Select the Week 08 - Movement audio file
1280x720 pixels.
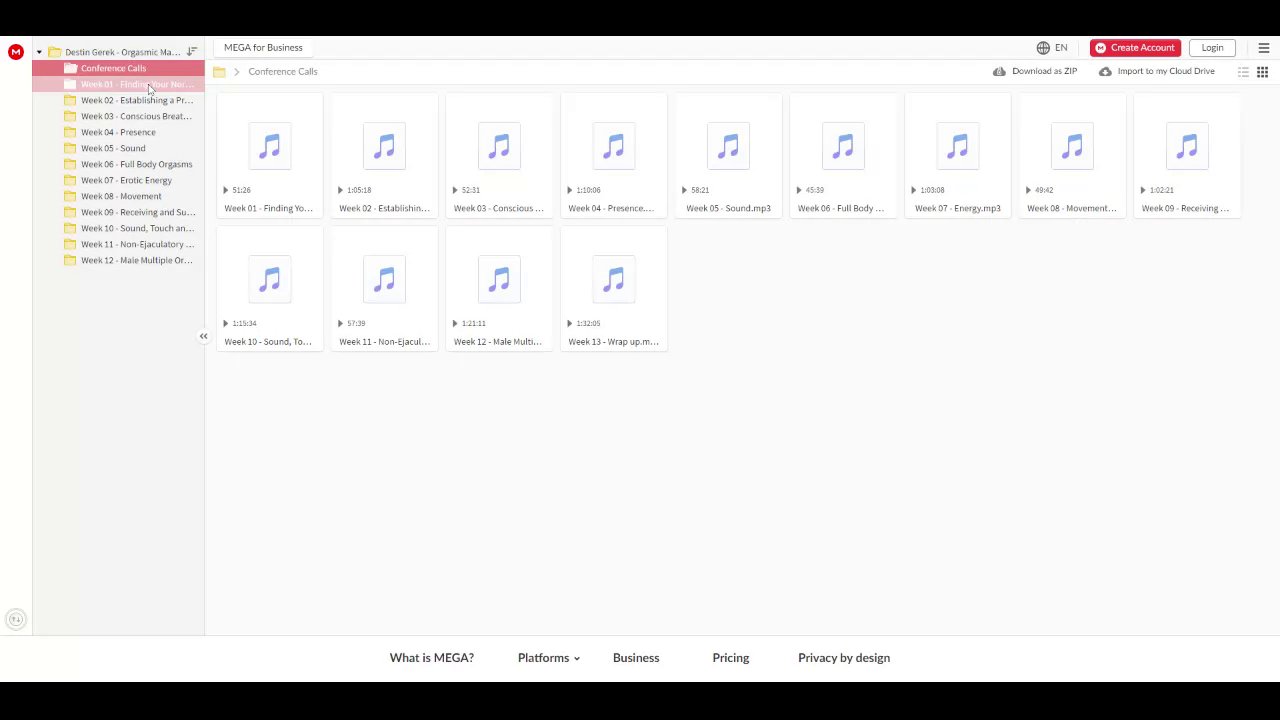pos(1072,157)
